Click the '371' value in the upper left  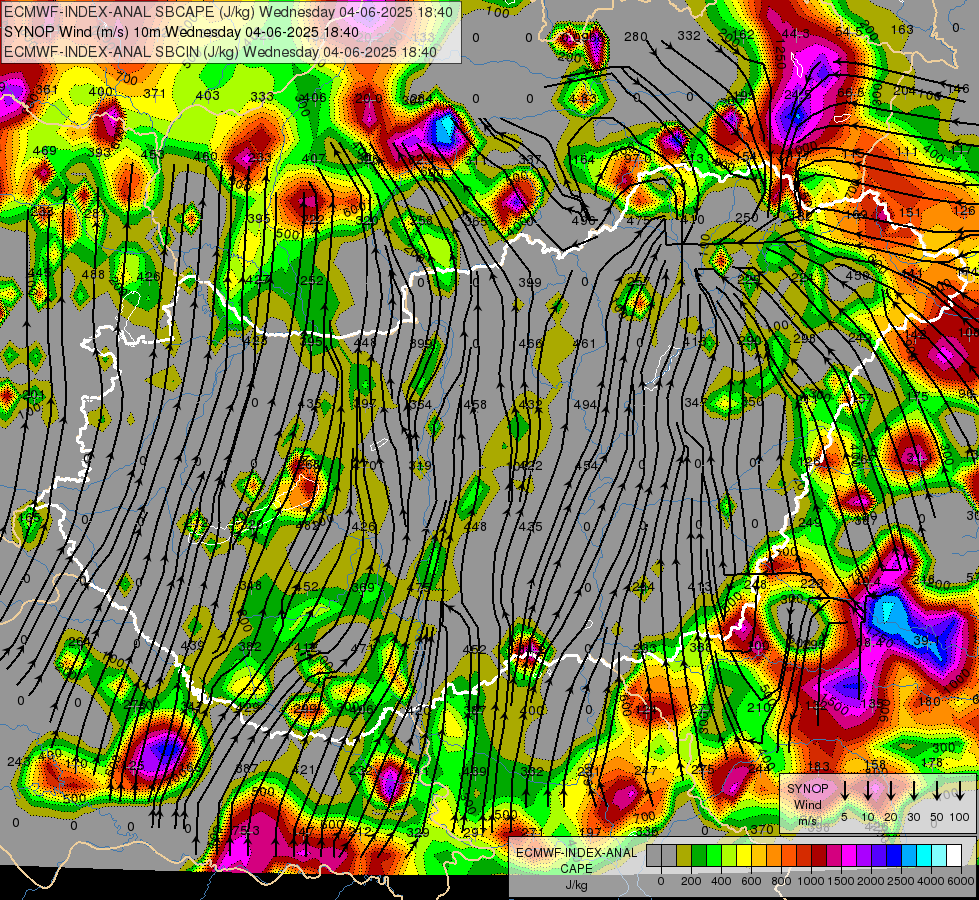154,94
